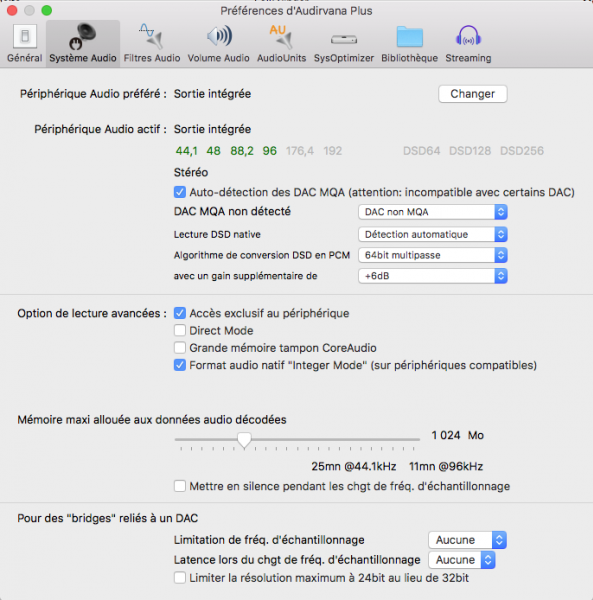Open the Streaming headphones icon
Viewport: 593px width, 600px height.
coord(468,36)
